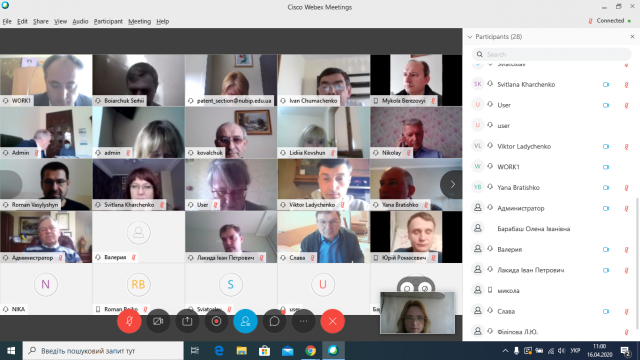Image resolution: width=640 pixels, height=360 pixels.
Task: Start recording with the record button
Action: coord(216,321)
